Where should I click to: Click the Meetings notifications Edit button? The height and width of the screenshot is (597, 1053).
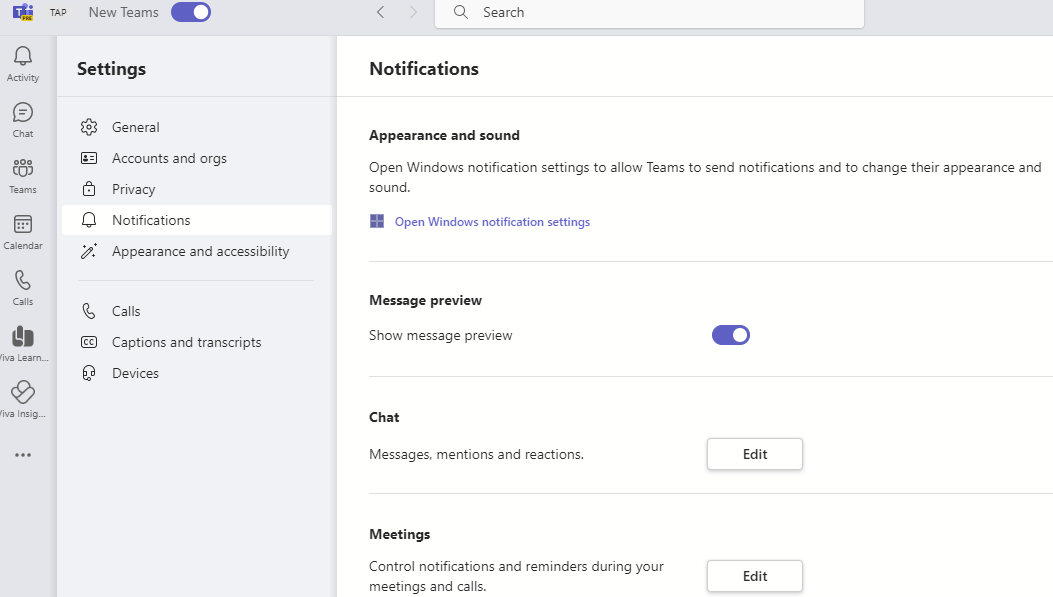[755, 576]
